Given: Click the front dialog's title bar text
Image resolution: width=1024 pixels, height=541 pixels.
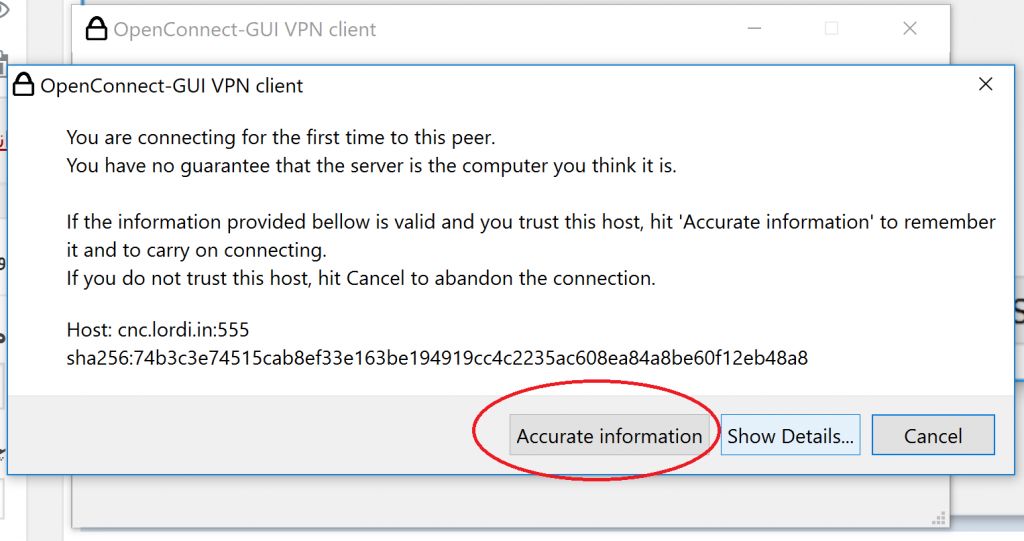Looking at the screenshot, I should (171, 86).
